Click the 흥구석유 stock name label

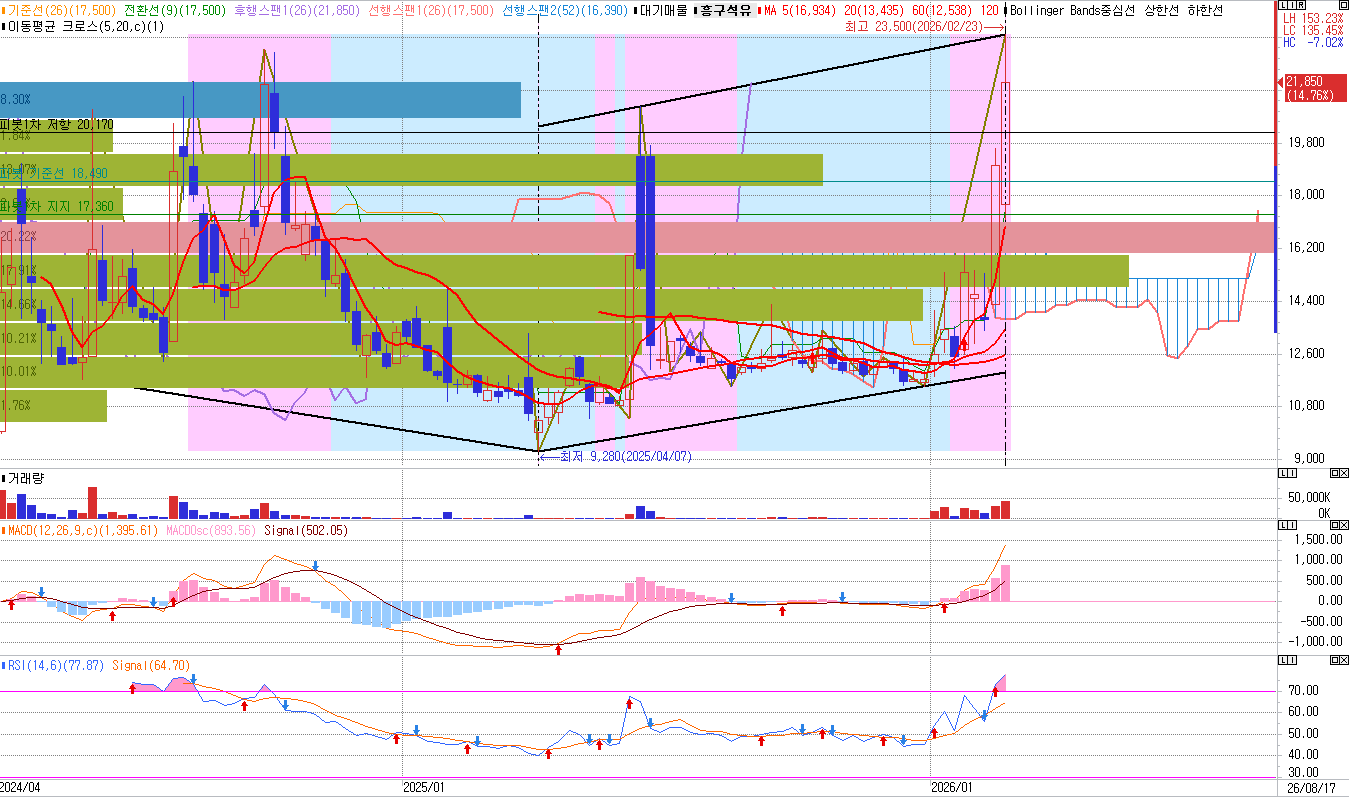click(x=726, y=10)
